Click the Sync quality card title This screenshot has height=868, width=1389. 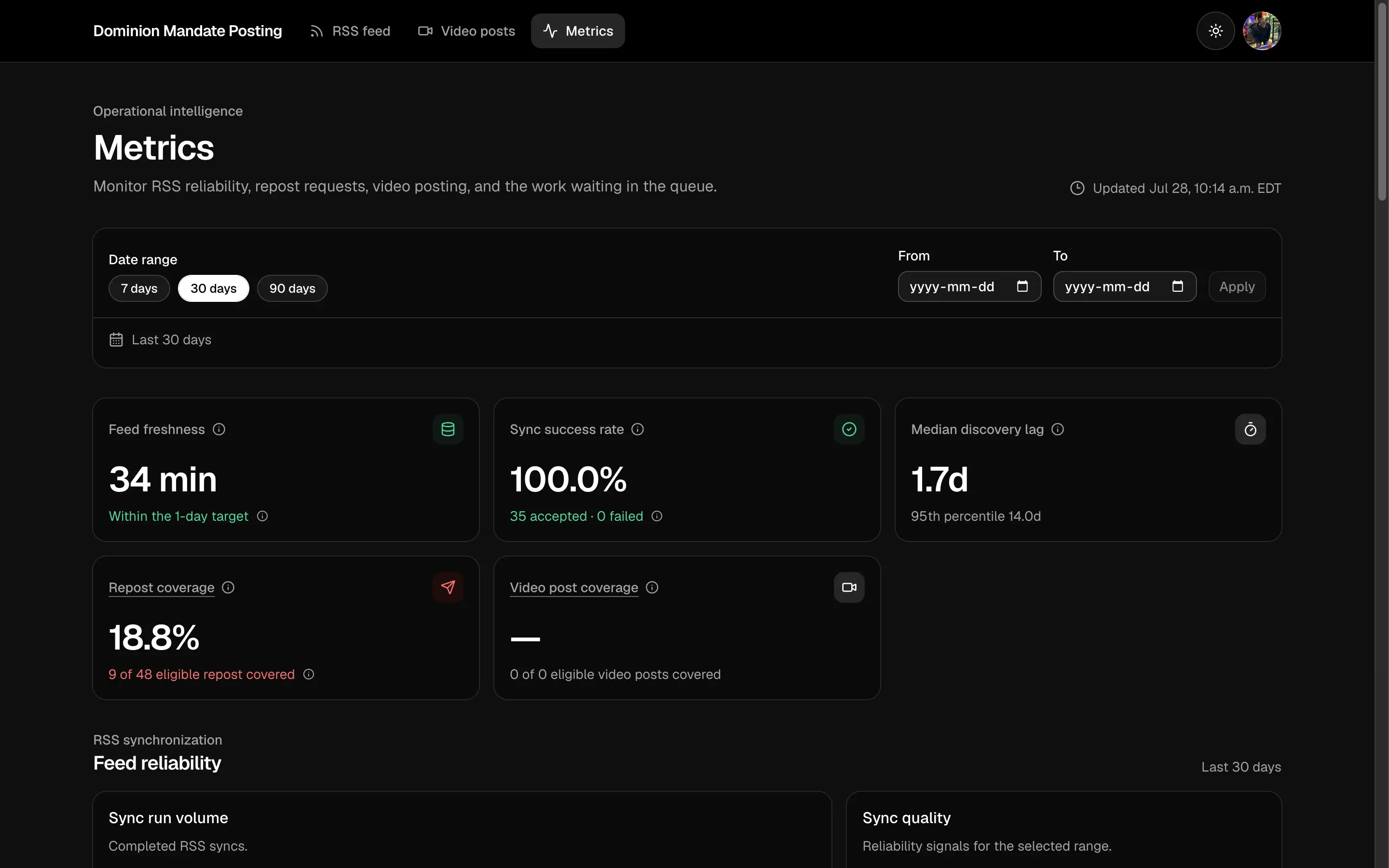pyautogui.click(x=906, y=817)
